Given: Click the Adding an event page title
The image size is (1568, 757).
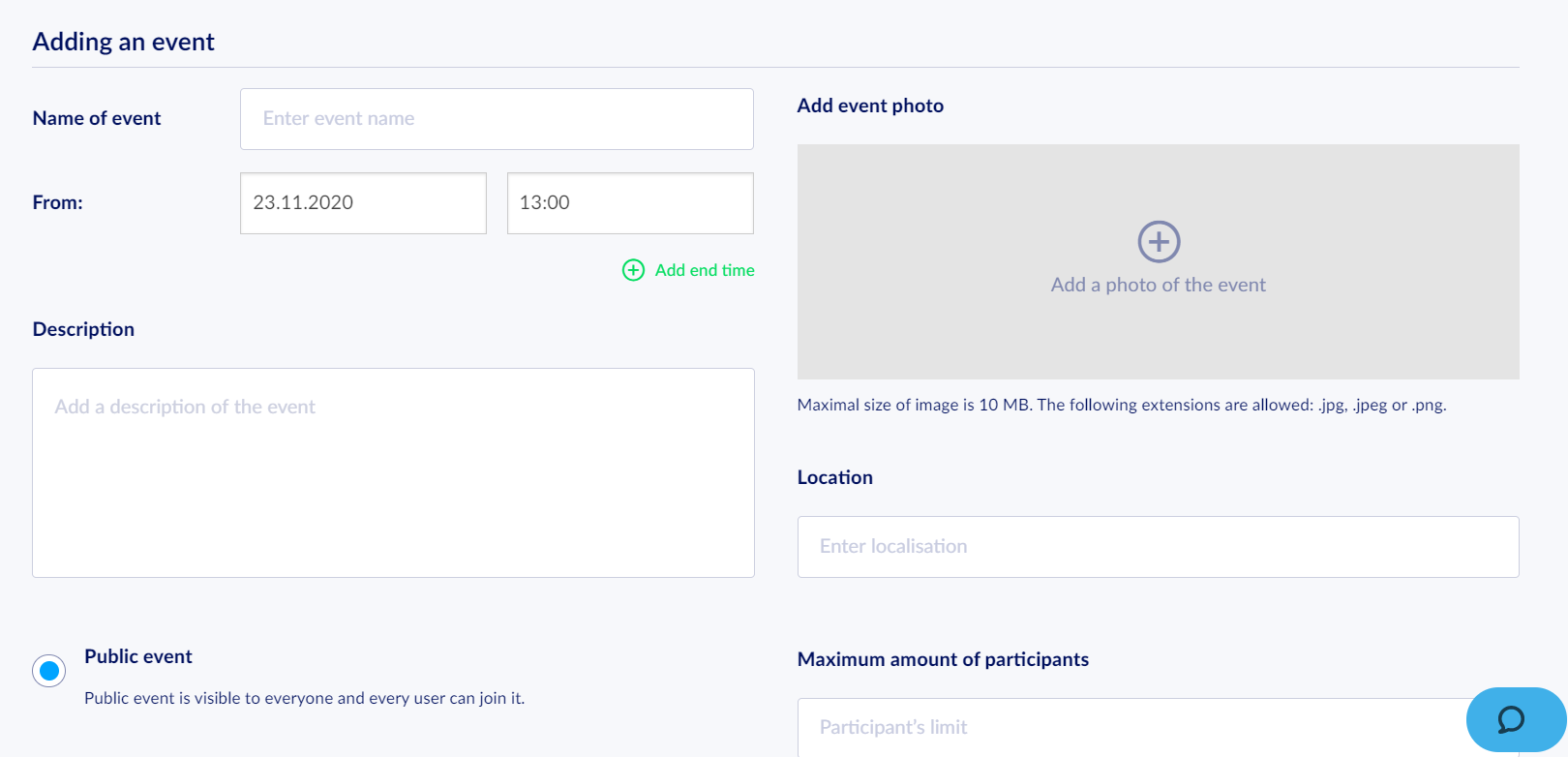Looking at the screenshot, I should [x=123, y=42].
